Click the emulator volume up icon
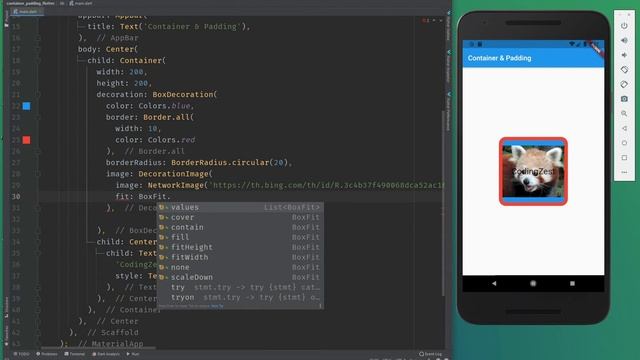This screenshot has height=360, width=640. pos(624,40)
